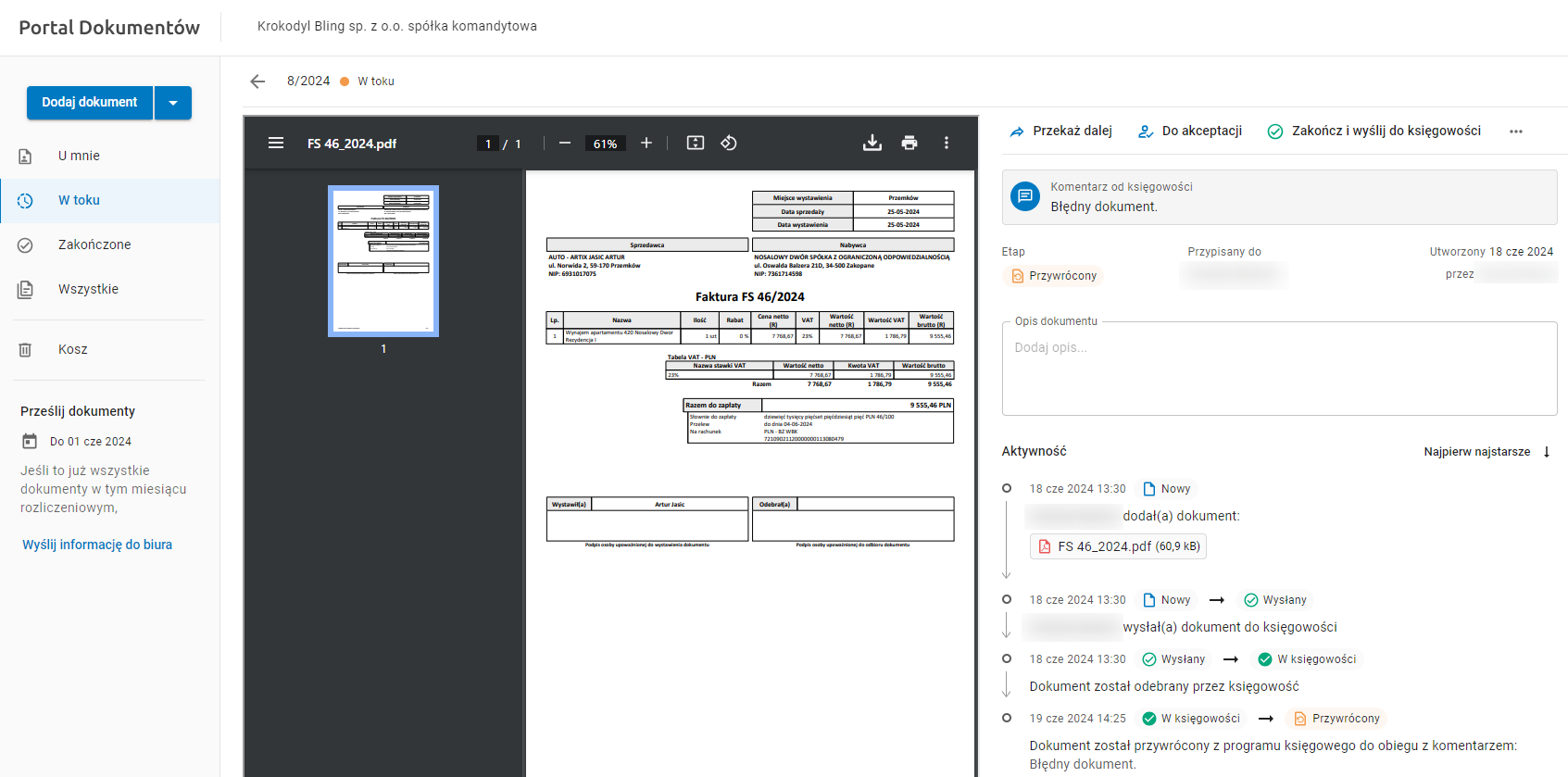
Task: Rotate the PDF document counterclockwise
Action: [x=729, y=143]
